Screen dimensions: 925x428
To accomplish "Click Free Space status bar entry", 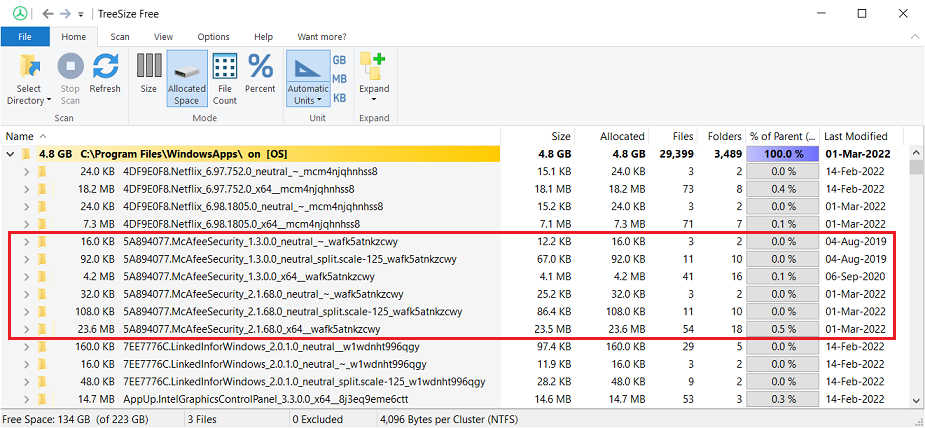I will pos(74,419).
